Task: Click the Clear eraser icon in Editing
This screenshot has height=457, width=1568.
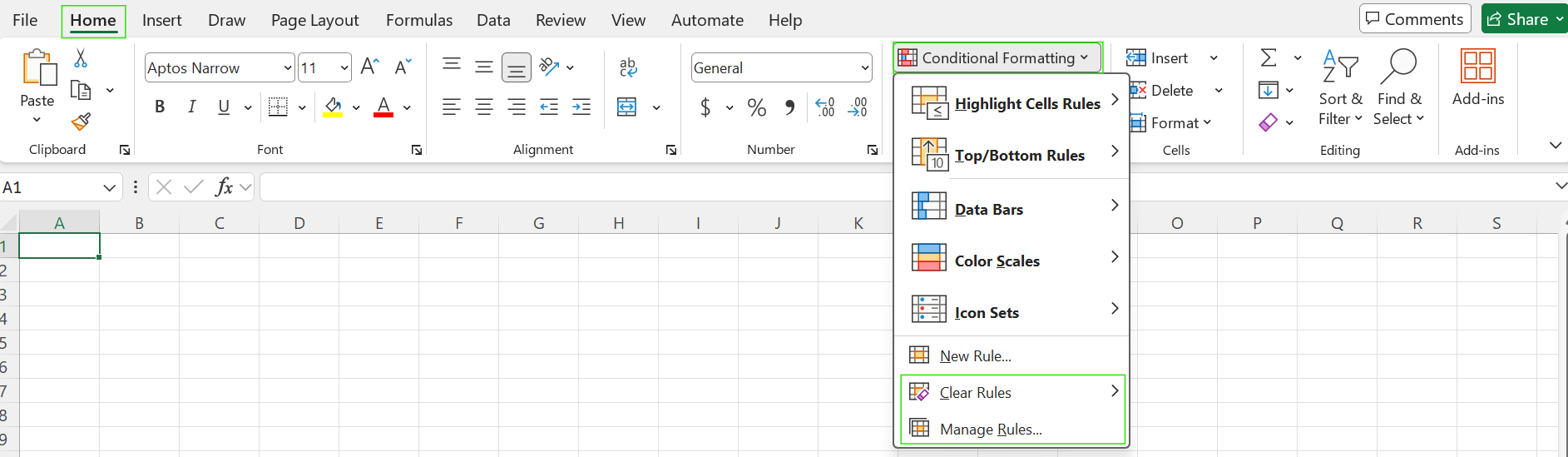Action: (1269, 122)
